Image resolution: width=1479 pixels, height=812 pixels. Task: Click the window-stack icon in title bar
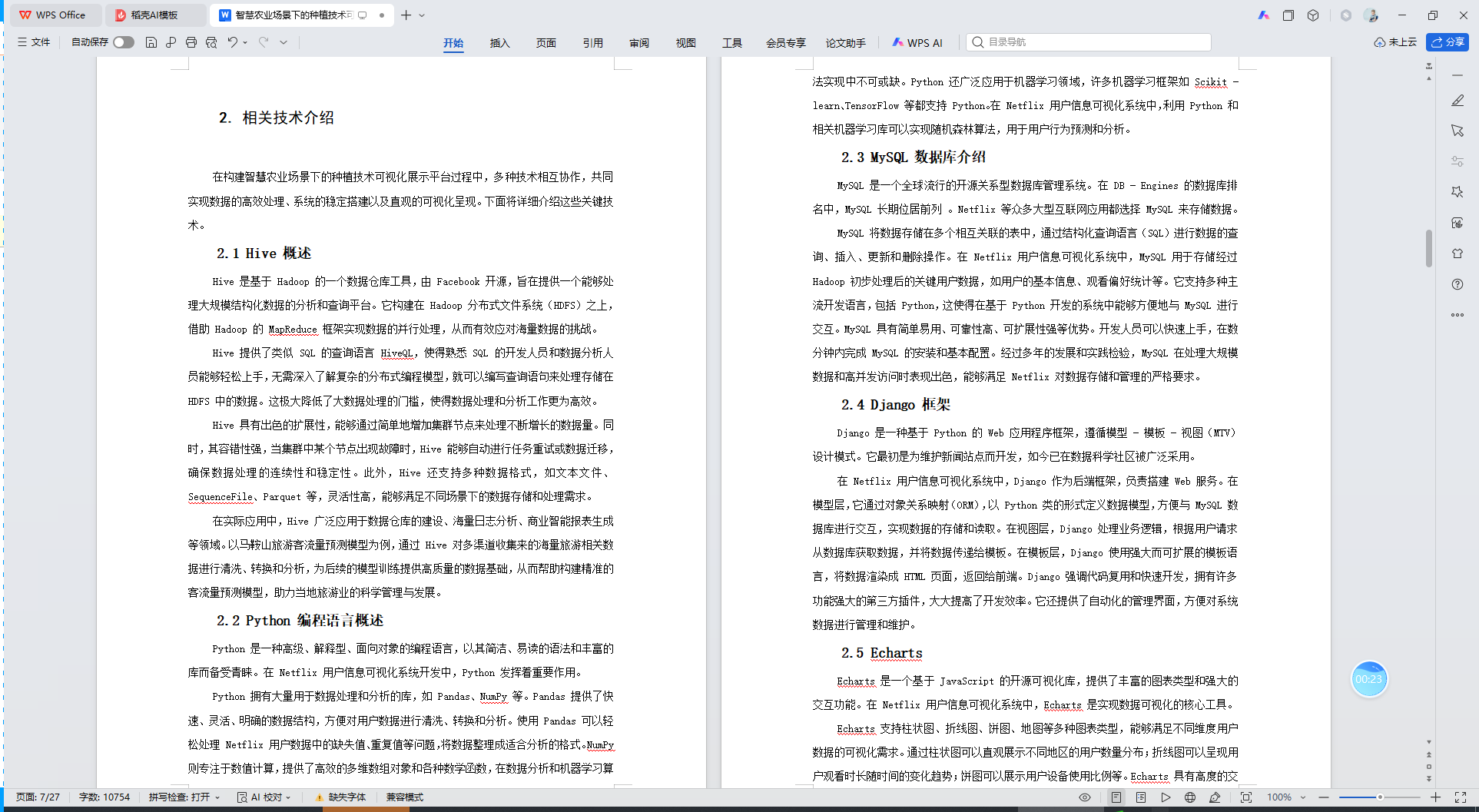click(x=1288, y=15)
